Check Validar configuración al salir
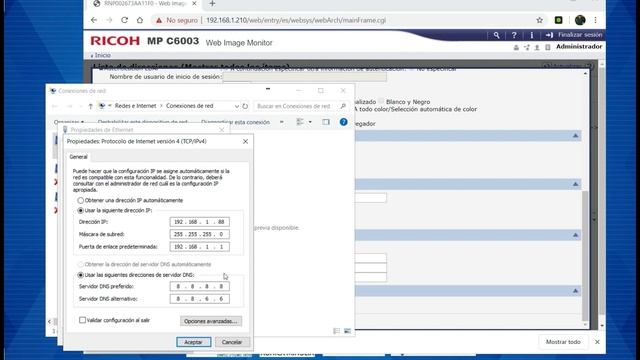 coord(82,320)
